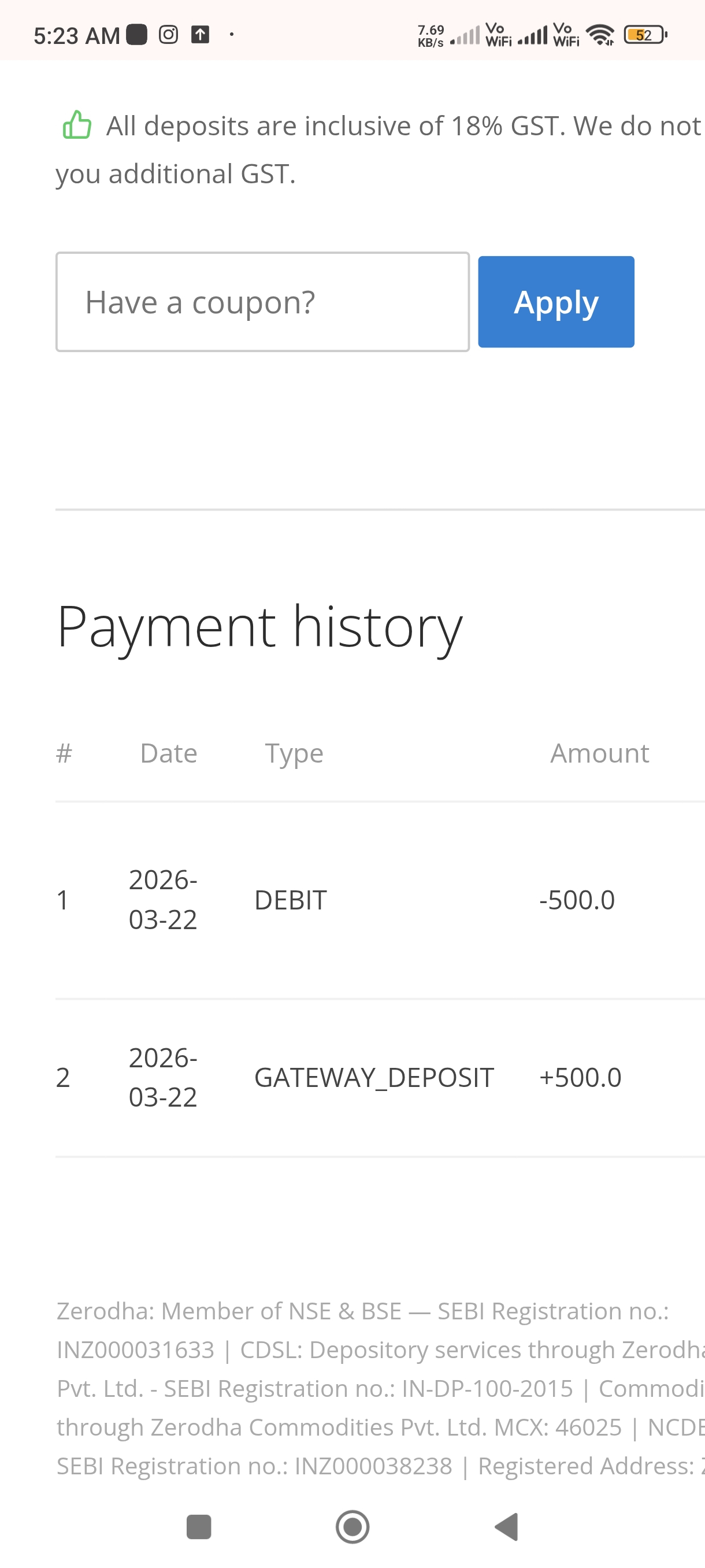Tap the green thumbs-up icon
705x1568 pixels.
(x=77, y=125)
